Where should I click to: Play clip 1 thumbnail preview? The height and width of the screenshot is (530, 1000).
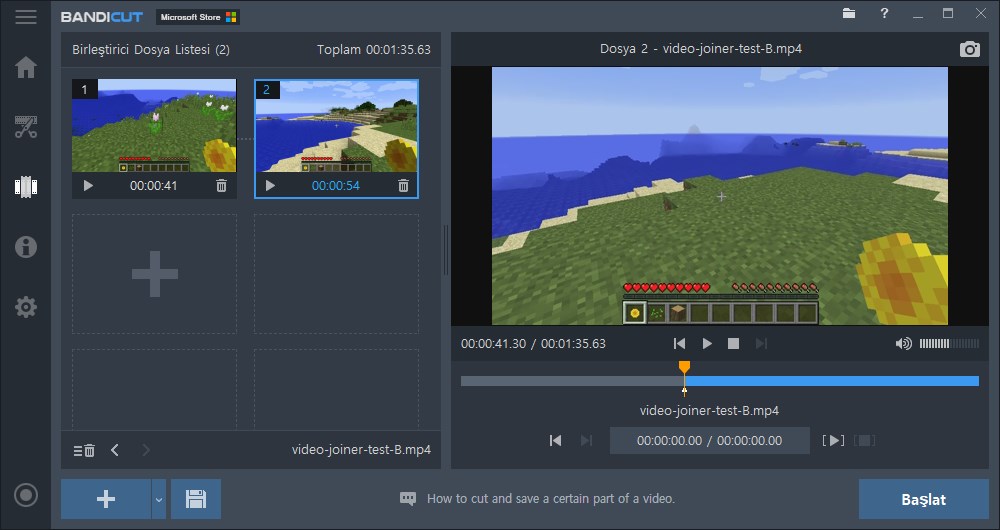pyautogui.click(x=88, y=186)
